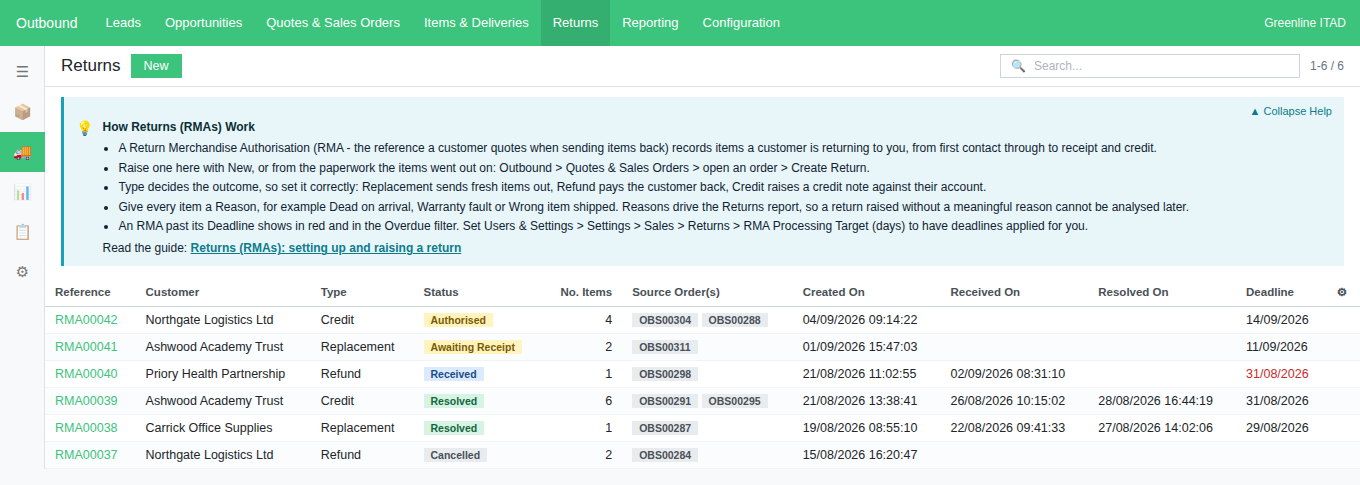Open source order tag OBS00284
The image size is (1360, 485).
pyautogui.click(x=665, y=455)
